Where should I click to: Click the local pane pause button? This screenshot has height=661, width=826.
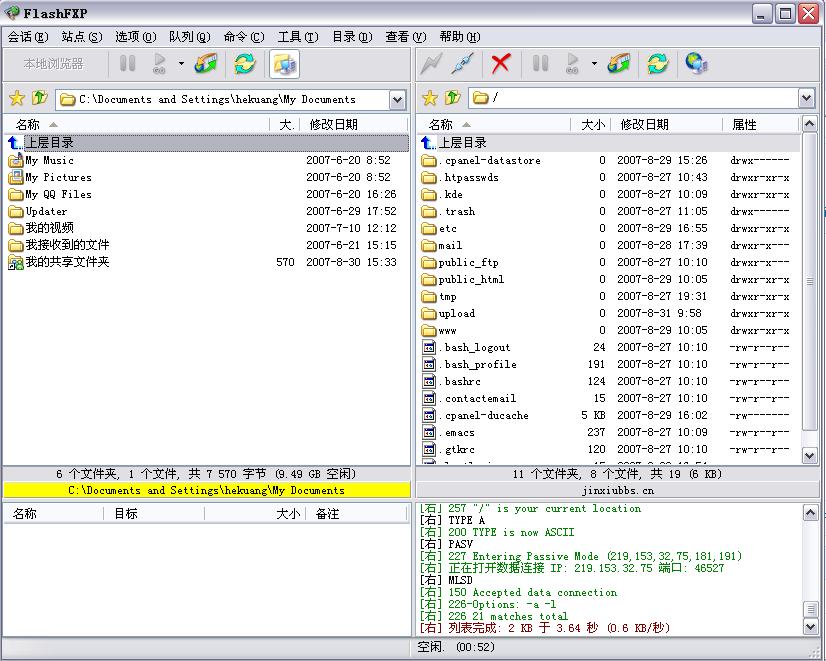coord(127,64)
